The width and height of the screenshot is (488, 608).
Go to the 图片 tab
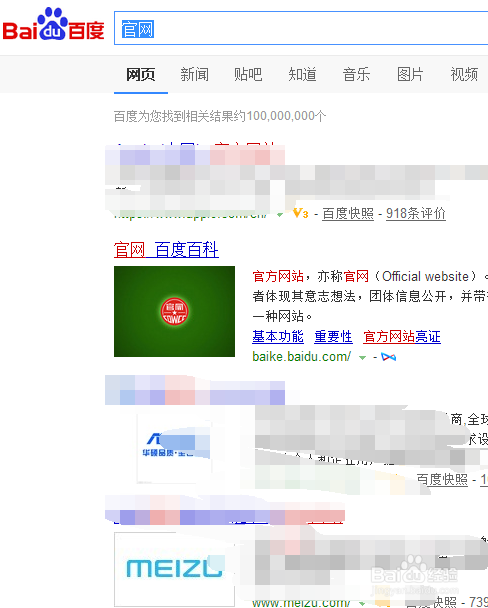[x=410, y=74]
